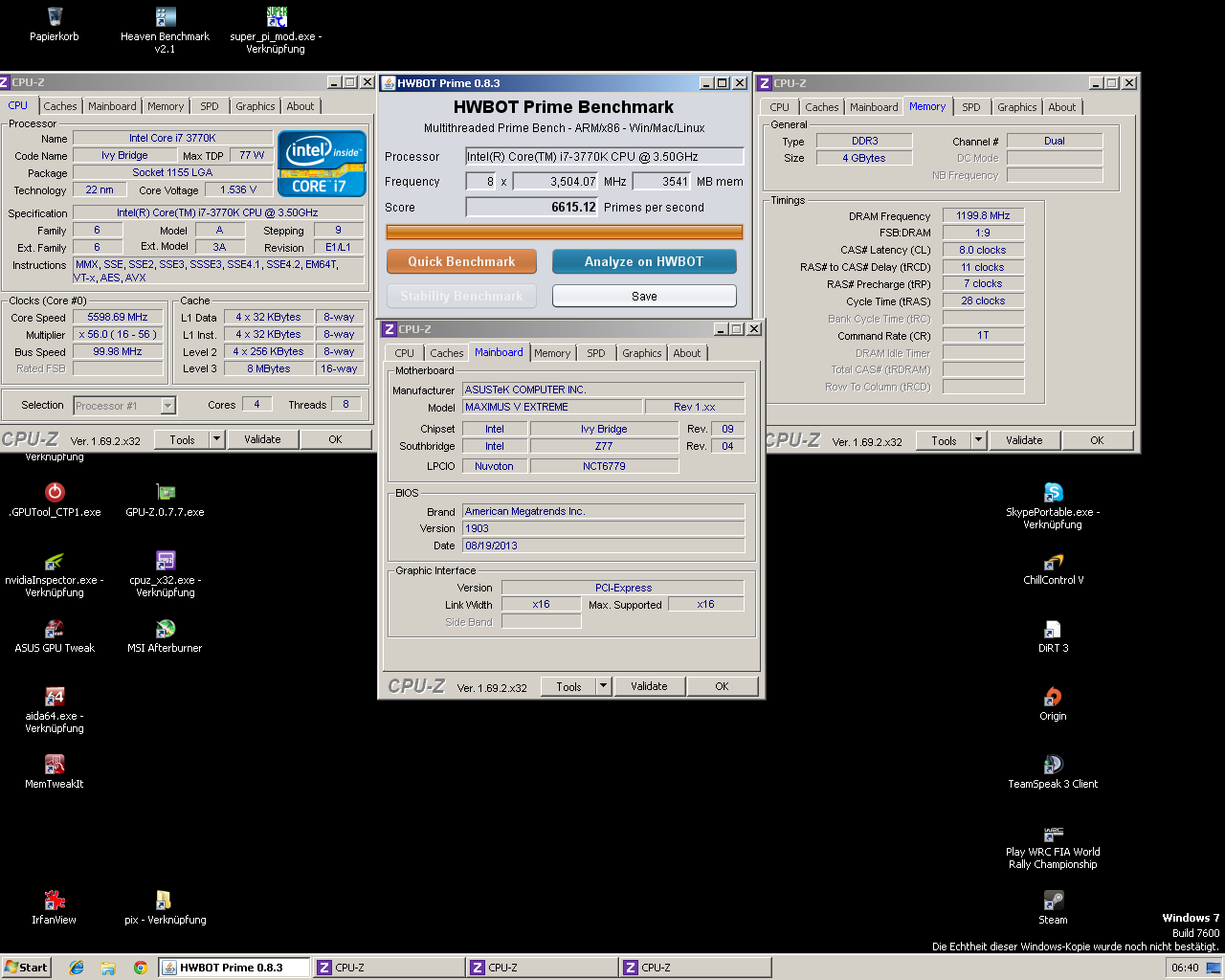Open Origin desktop icon
The image size is (1225, 980).
1053,697
